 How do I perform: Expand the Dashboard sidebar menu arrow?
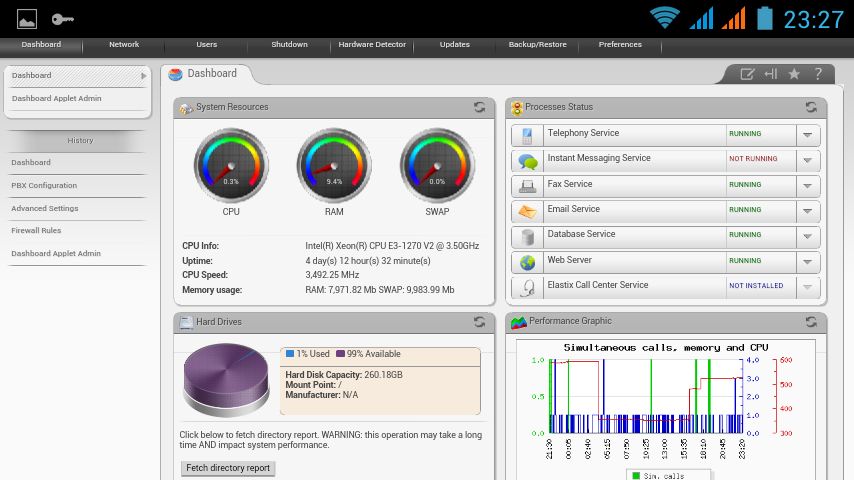[x=144, y=76]
